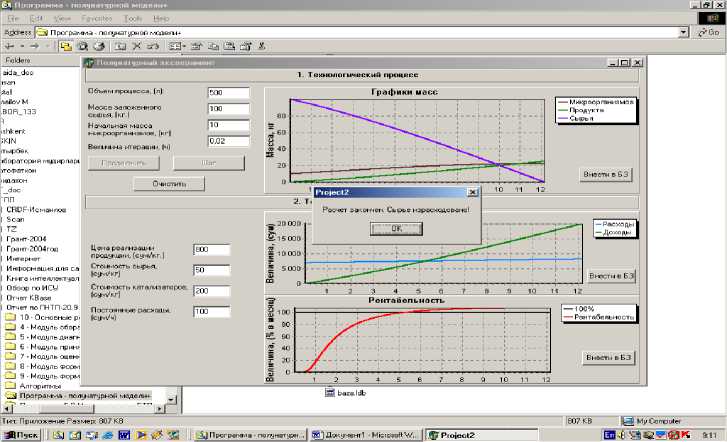Click the Объем процесса input field
Viewport: 727px width, 442px height.
pos(228,92)
